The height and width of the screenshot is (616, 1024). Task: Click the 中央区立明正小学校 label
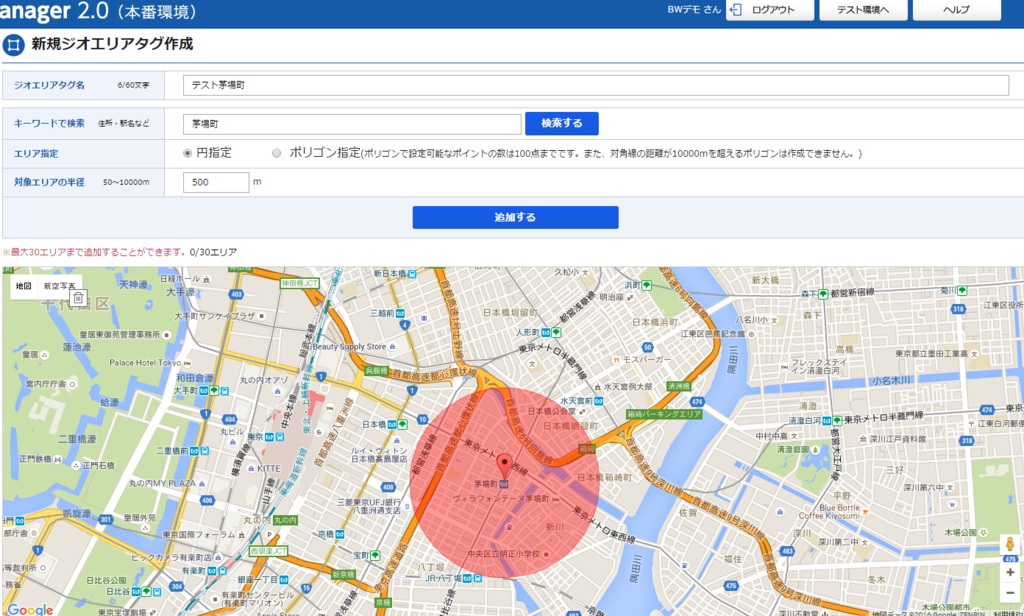[x=504, y=554]
